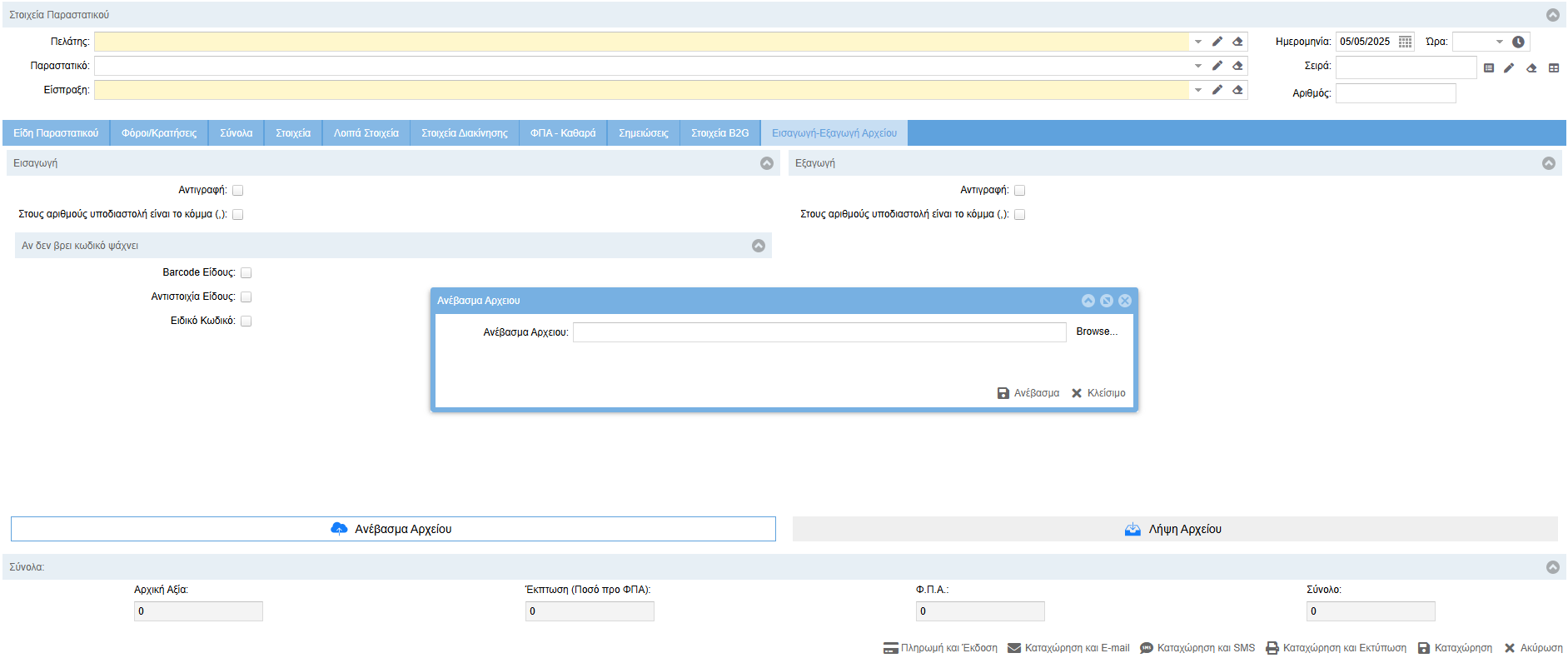Click the eraser clear icon for Παραστατικό

1237,66
